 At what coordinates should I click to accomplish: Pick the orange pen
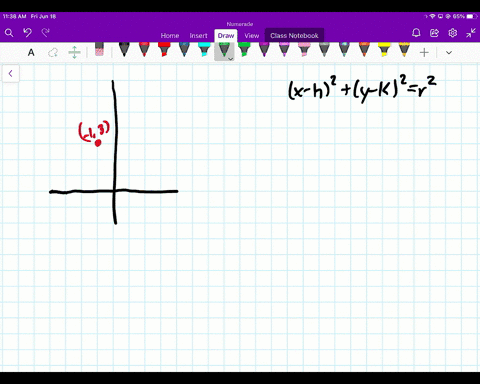(364, 49)
